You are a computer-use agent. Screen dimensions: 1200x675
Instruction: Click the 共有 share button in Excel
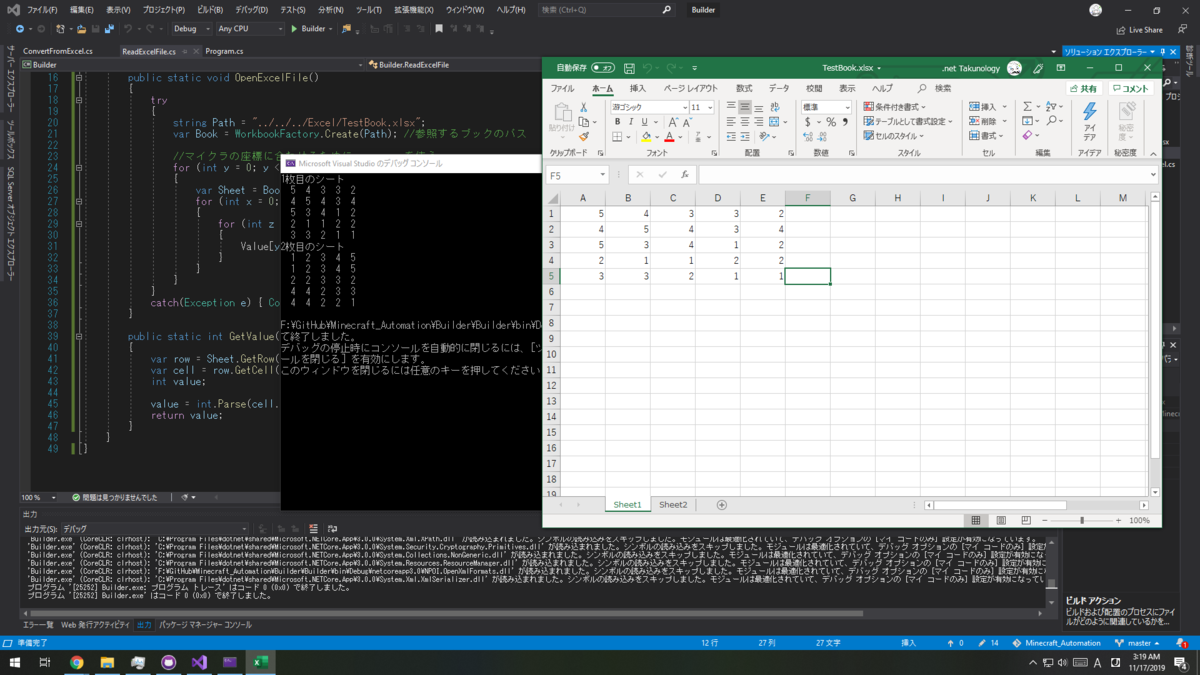(1082, 89)
